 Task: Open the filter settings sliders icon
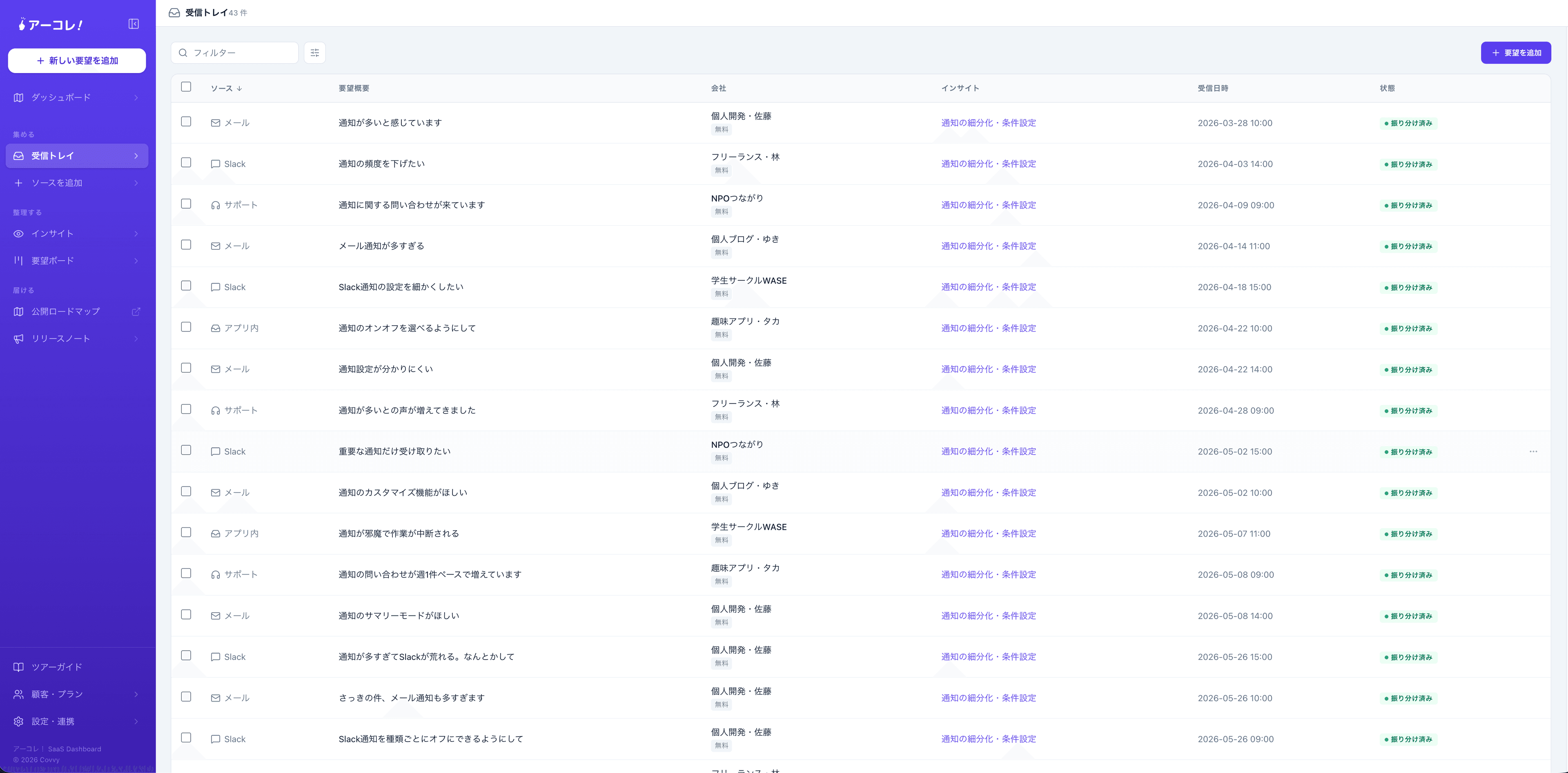coord(315,53)
